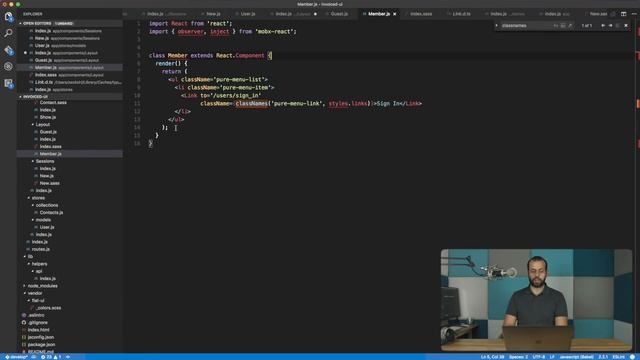Click the split editor icon

[623, 14]
